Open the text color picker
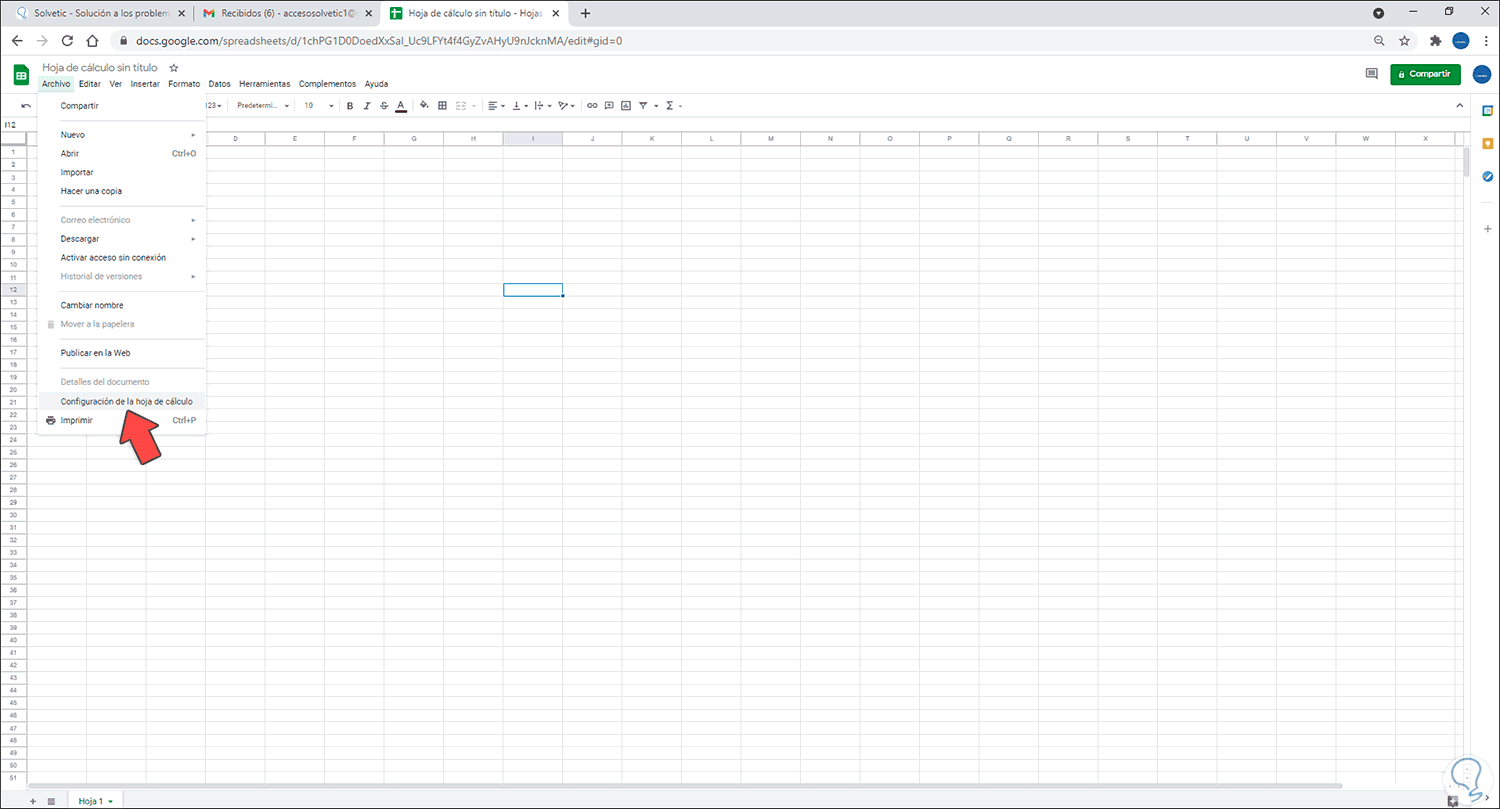This screenshot has width=1500, height=809. [x=400, y=105]
